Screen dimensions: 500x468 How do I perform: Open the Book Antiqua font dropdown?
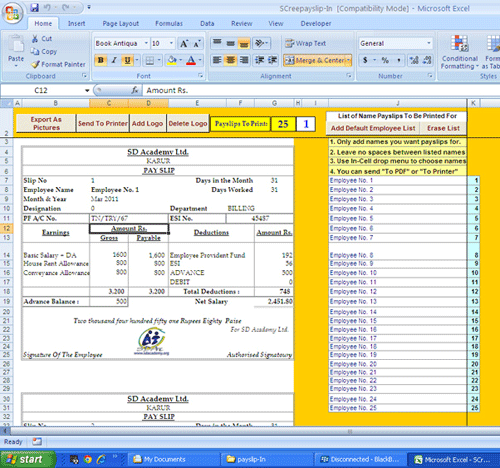(146, 43)
